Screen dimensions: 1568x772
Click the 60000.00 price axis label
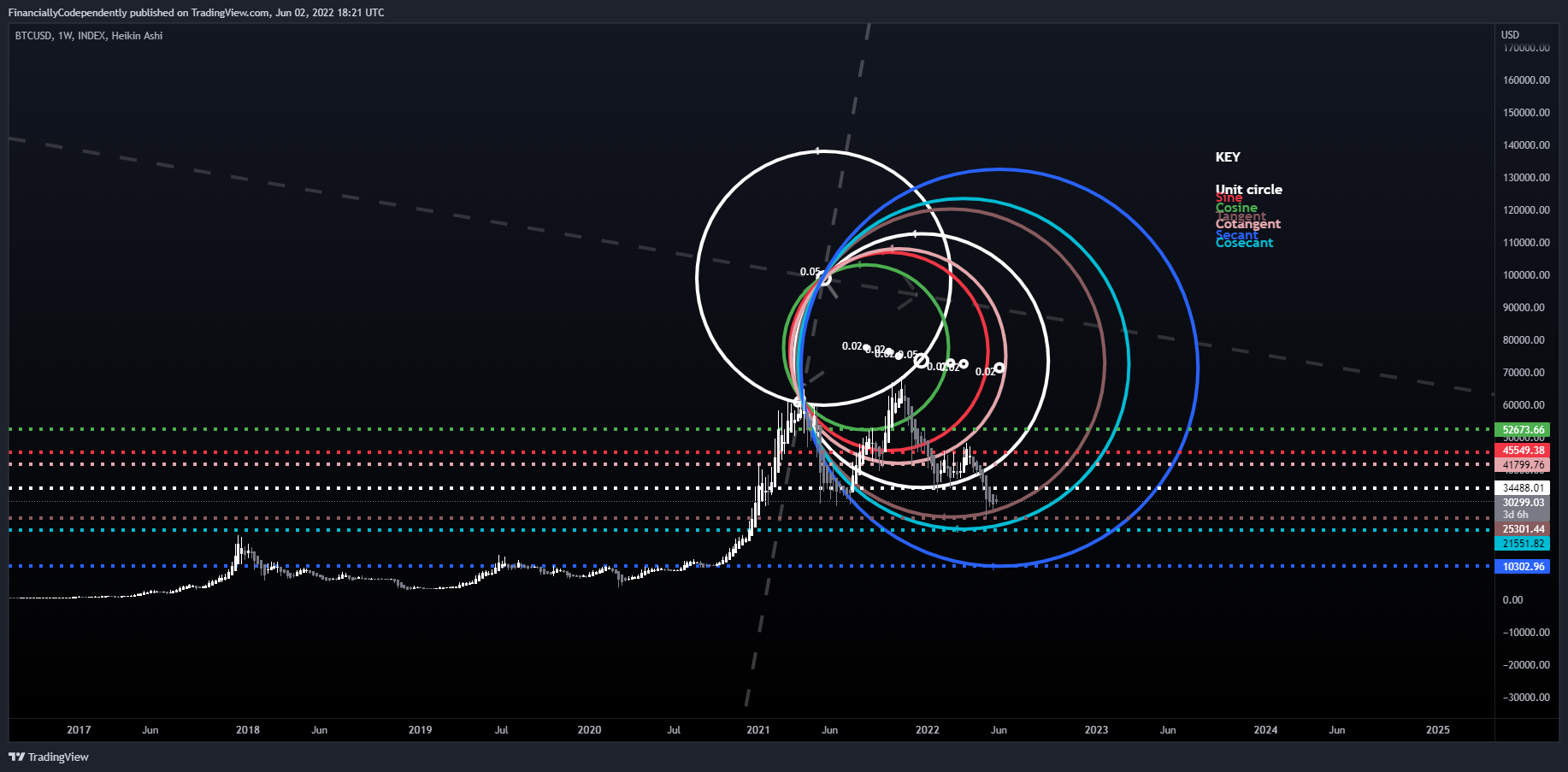click(1524, 405)
